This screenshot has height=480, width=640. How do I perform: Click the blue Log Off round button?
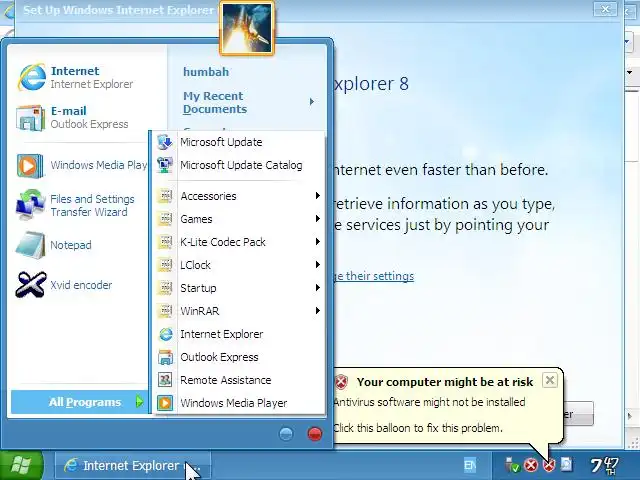click(286, 433)
